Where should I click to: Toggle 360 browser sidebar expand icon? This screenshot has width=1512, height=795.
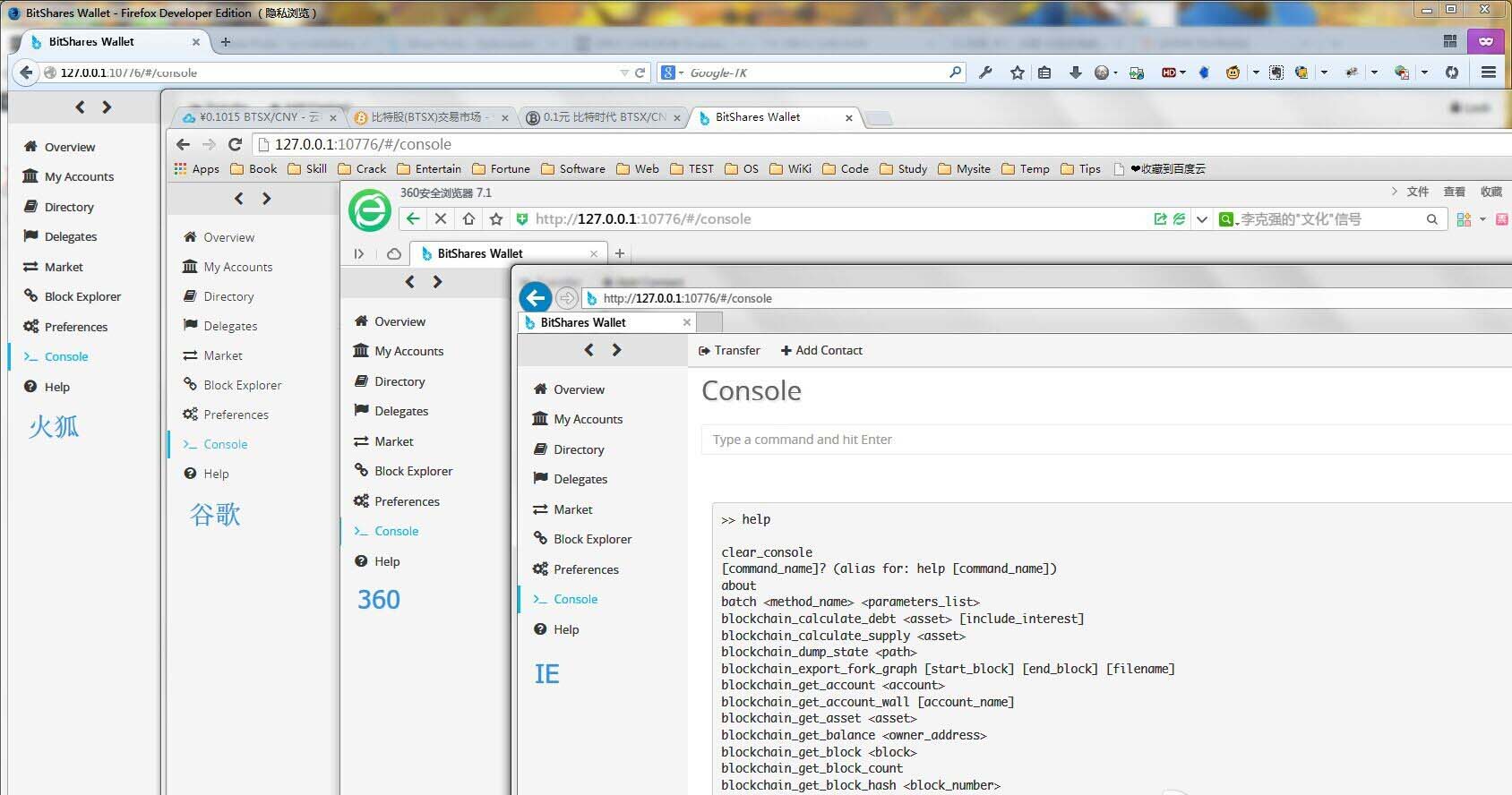click(x=358, y=253)
